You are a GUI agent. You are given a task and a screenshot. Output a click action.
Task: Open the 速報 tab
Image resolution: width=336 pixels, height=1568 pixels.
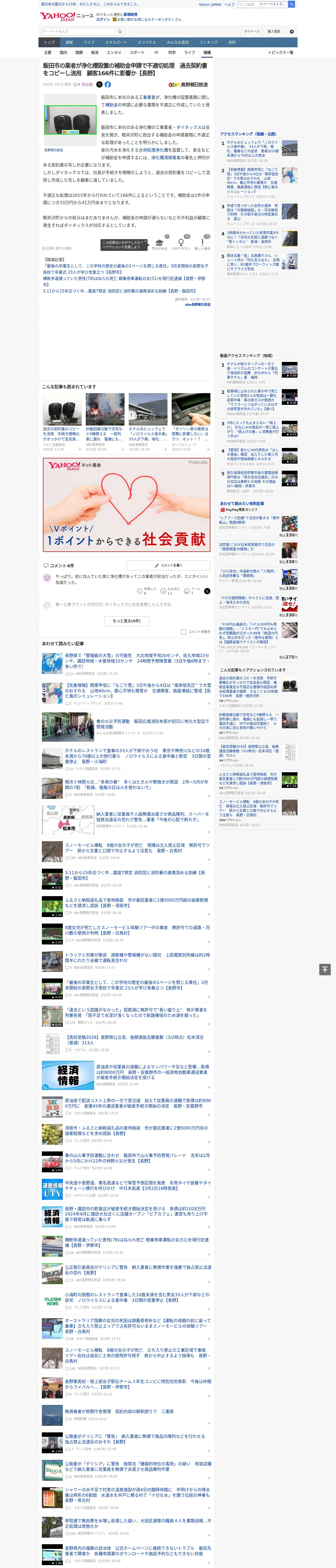pyautogui.click(x=69, y=42)
